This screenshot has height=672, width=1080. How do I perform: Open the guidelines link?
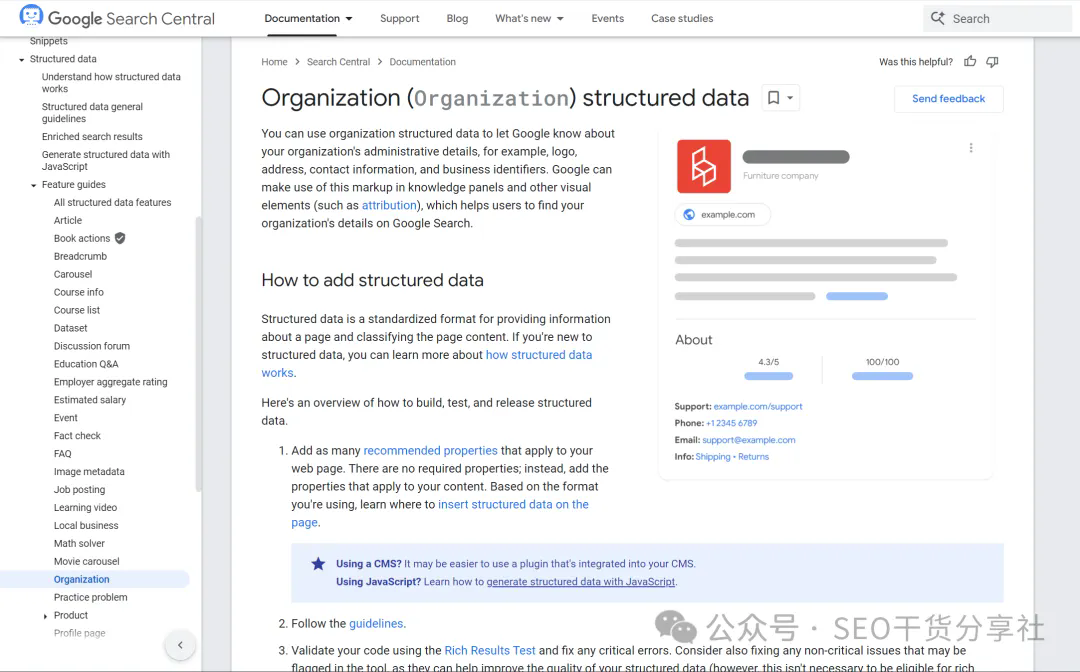[x=376, y=623]
